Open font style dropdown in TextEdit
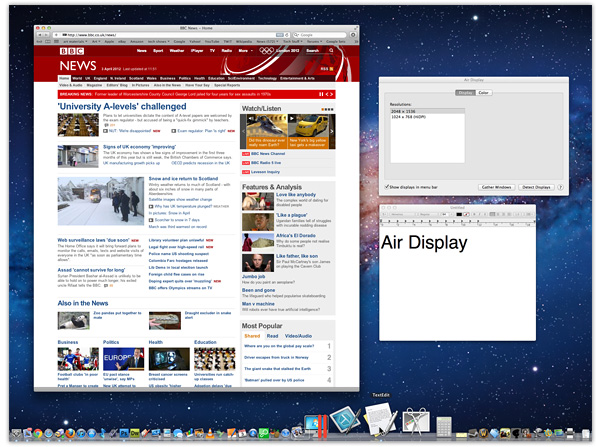 (x=428, y=214)
